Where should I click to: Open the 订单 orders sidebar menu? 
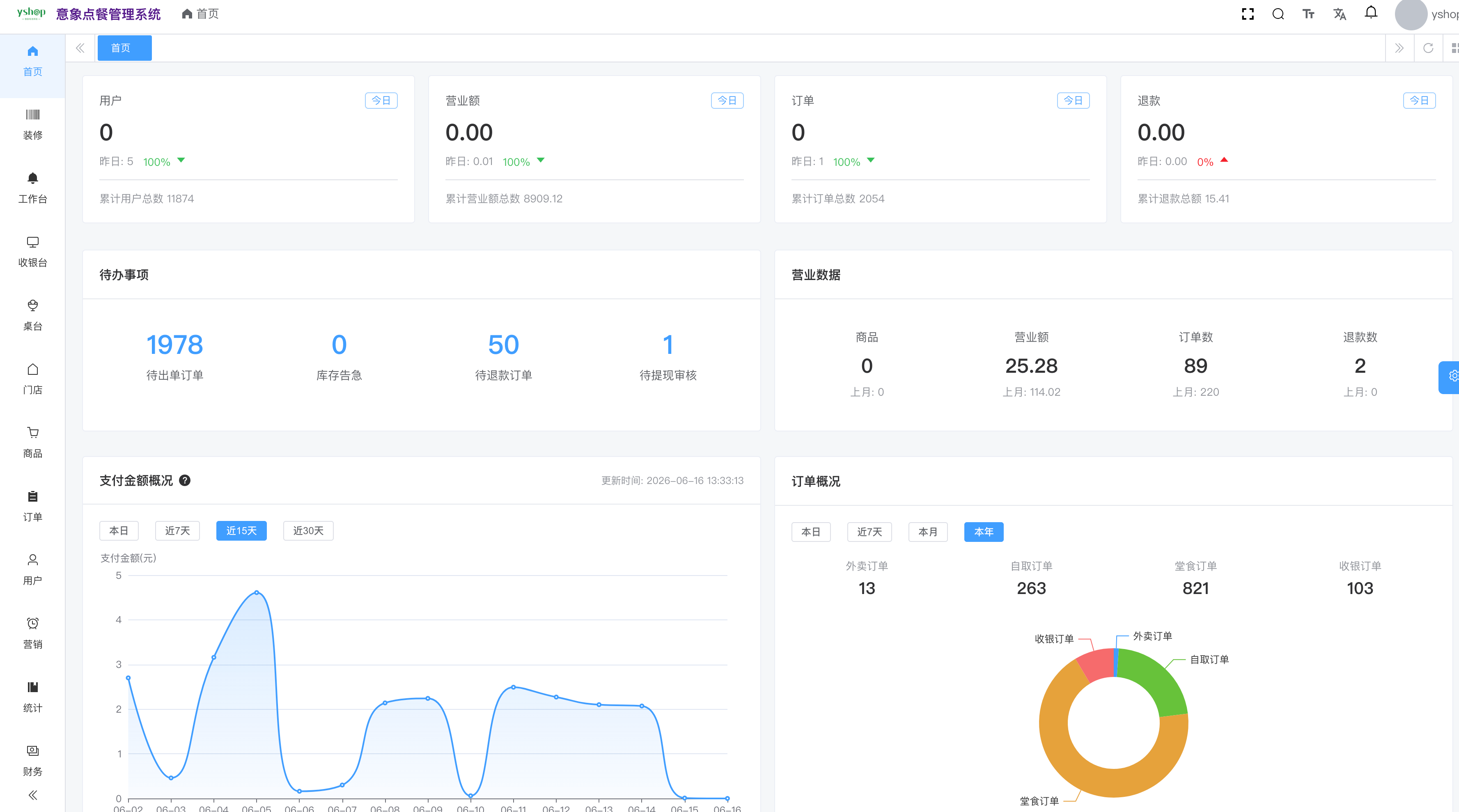tap(33, 506)
